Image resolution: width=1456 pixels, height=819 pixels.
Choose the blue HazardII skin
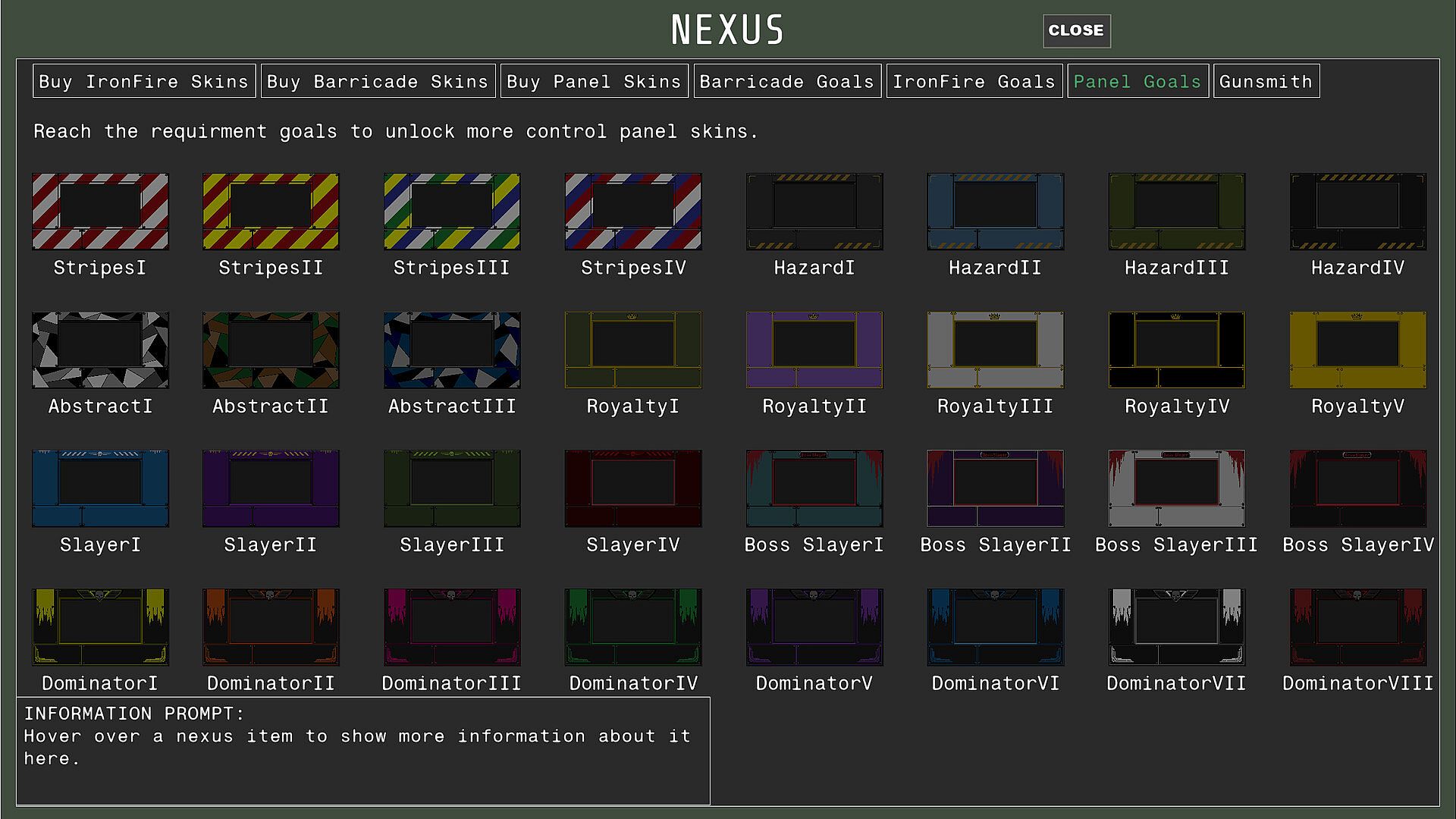coord(996,212)
